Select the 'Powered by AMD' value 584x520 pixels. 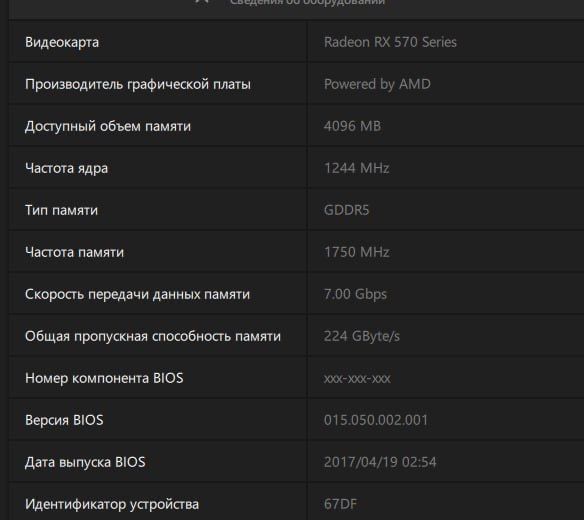coord(377,85)
